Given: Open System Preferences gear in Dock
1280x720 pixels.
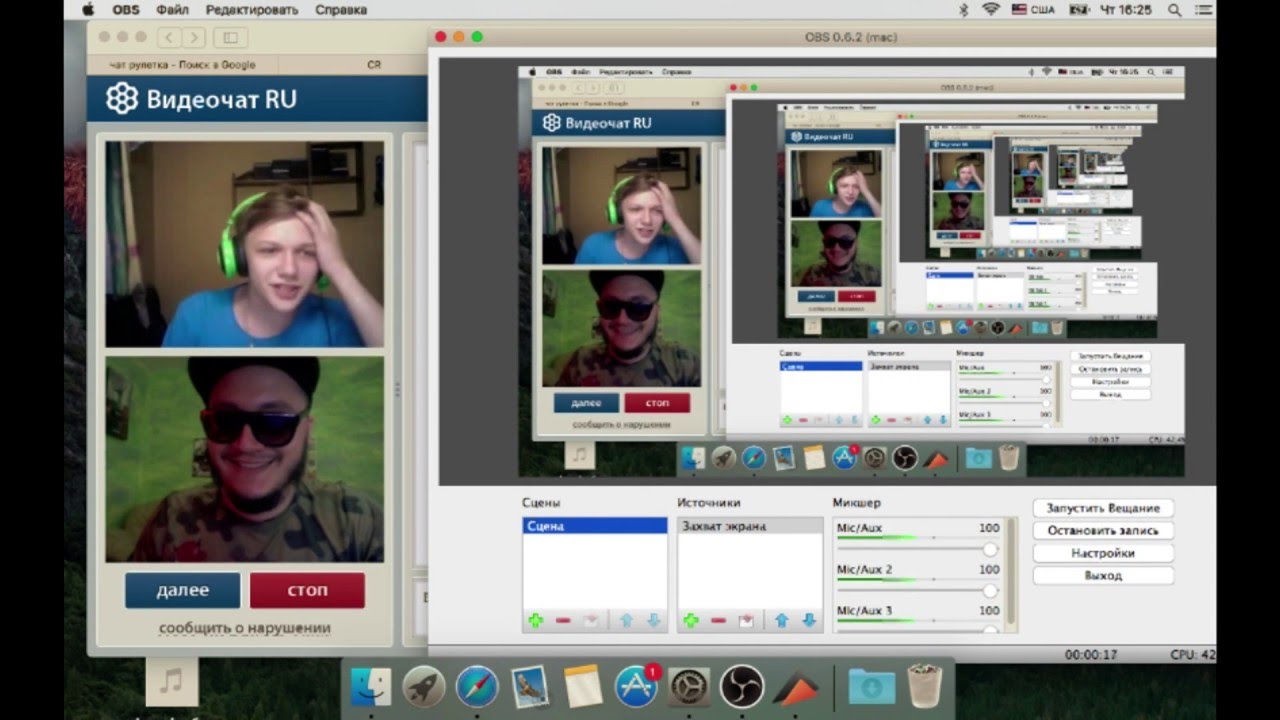Looking at the screenshot, I should (x=689, y=687).
